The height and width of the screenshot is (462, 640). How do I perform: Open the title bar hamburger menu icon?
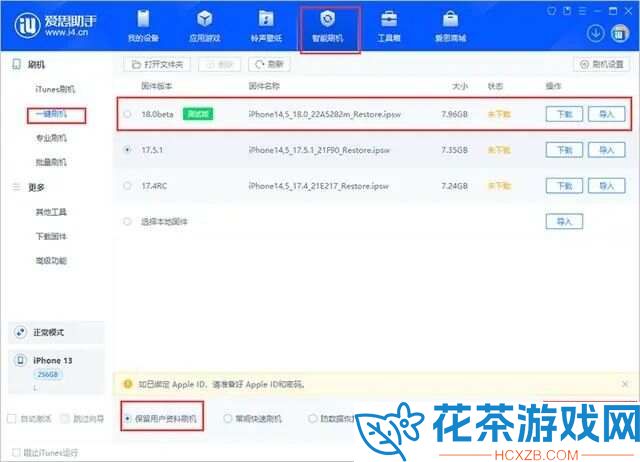(x=582, y=11)
